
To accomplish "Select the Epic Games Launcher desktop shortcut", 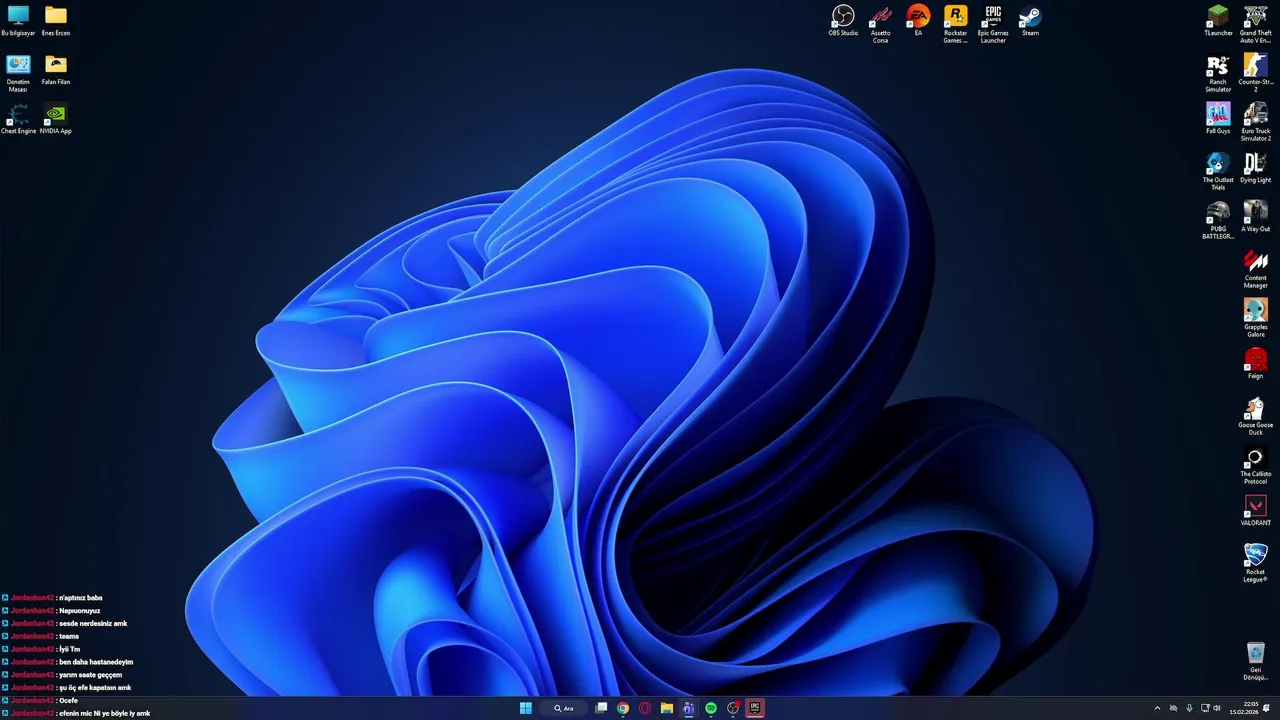I will point(993,24).
